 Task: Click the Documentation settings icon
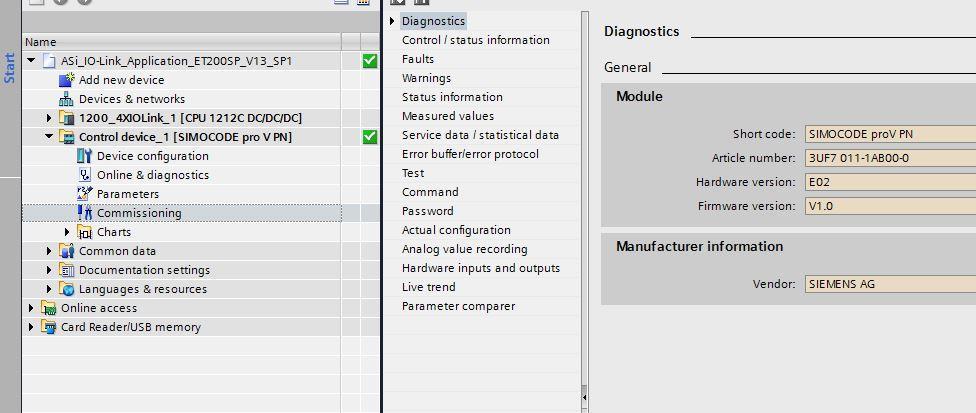[x=67, y=270]
